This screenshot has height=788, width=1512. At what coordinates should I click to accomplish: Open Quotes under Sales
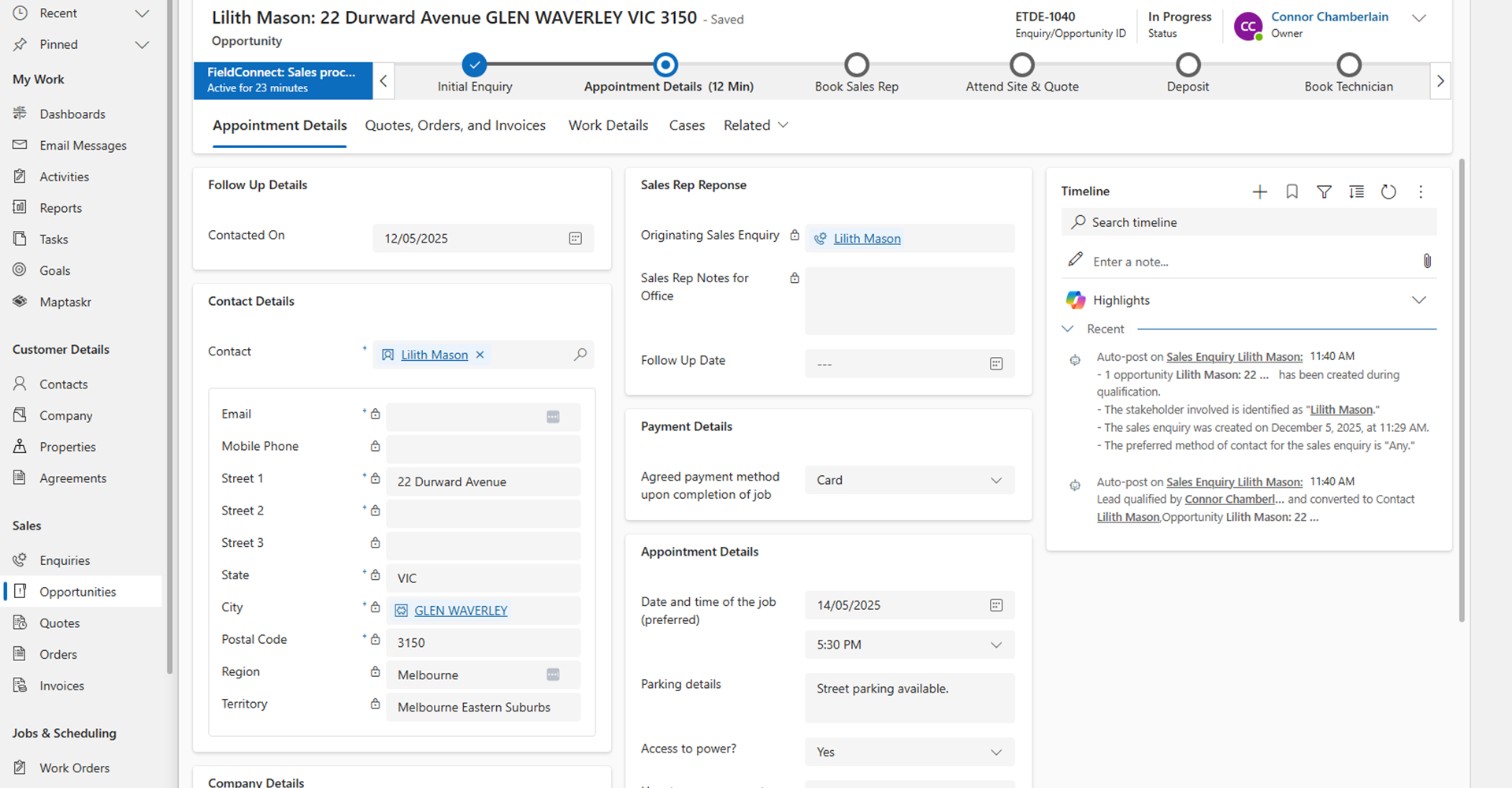tap(59, 623)
